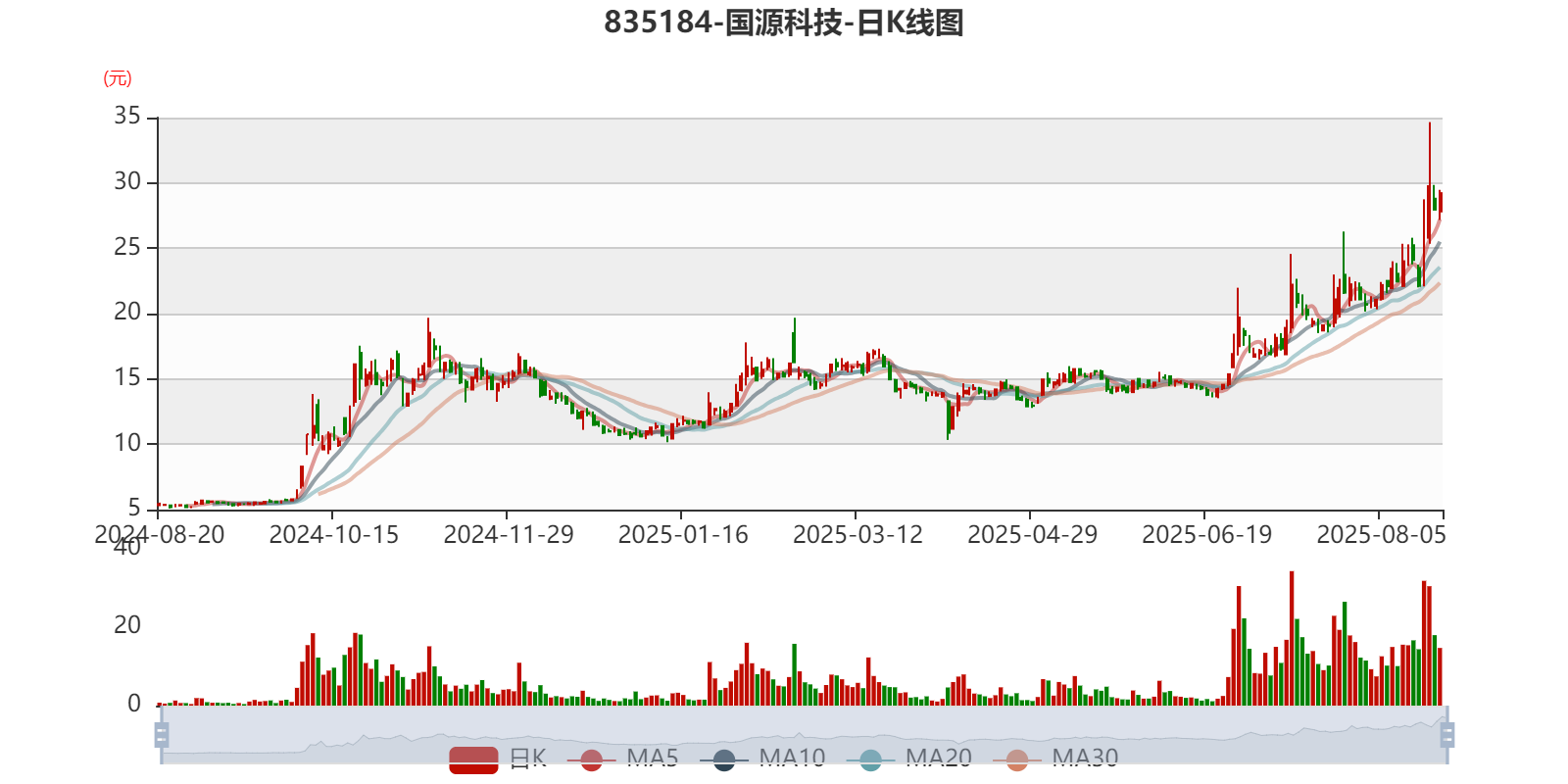Click the right data zoom slider handle

pyautogui.click(x=1446, y=734)
